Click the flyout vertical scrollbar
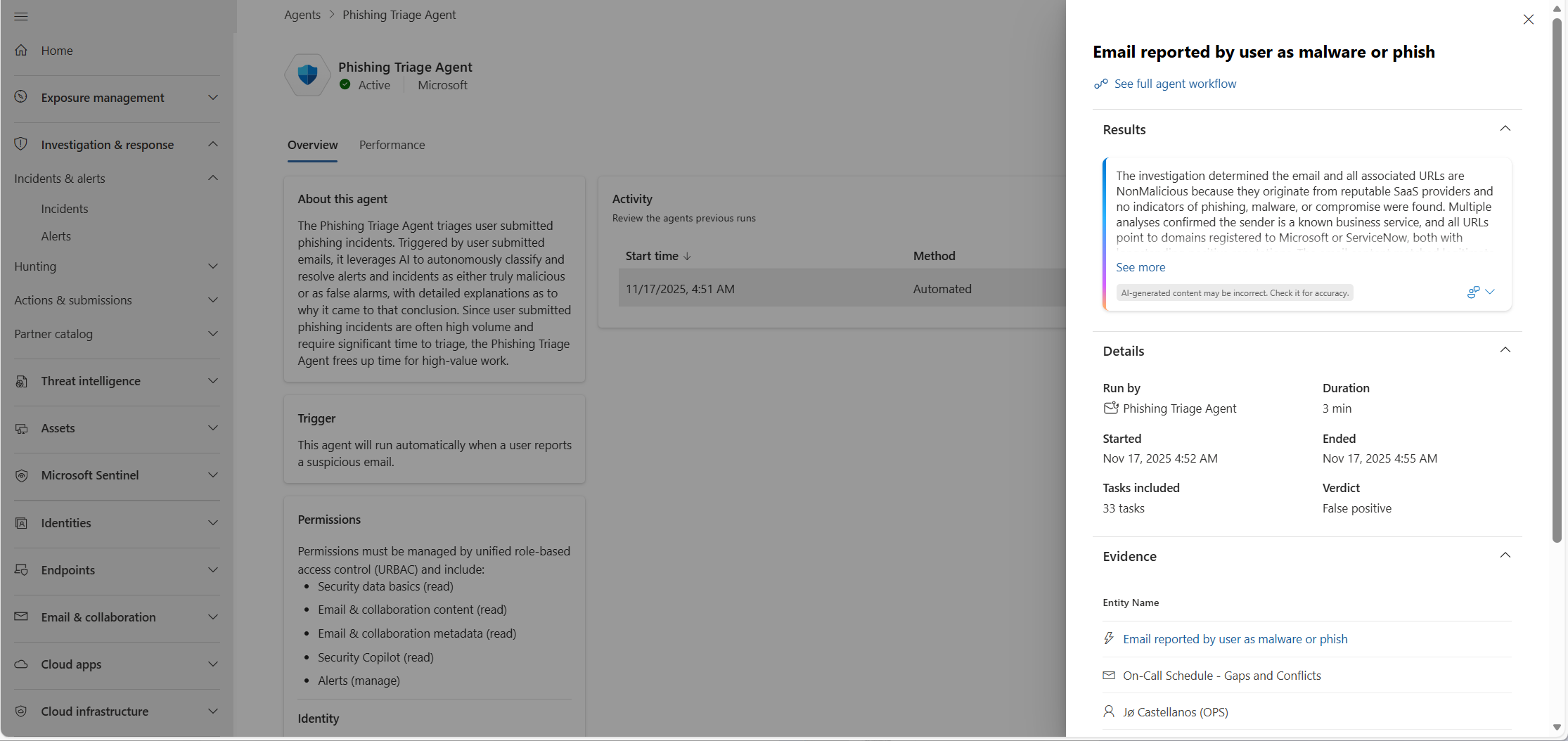 coord(1557,281)
